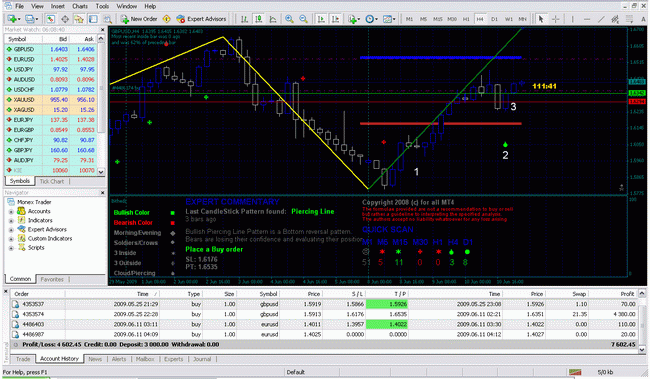This screenshot has width=650, height=379.
Task: Switch chart to Line Chart mode
Action: (273, 19)
